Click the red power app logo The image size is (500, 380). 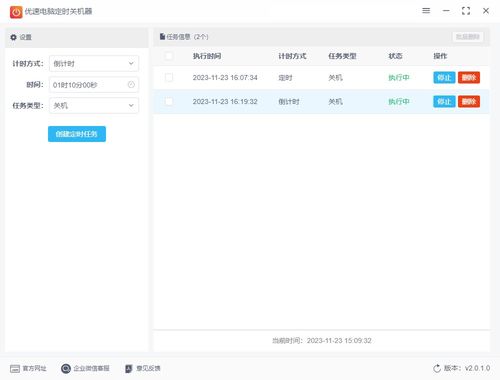click(x=16, y=12)
